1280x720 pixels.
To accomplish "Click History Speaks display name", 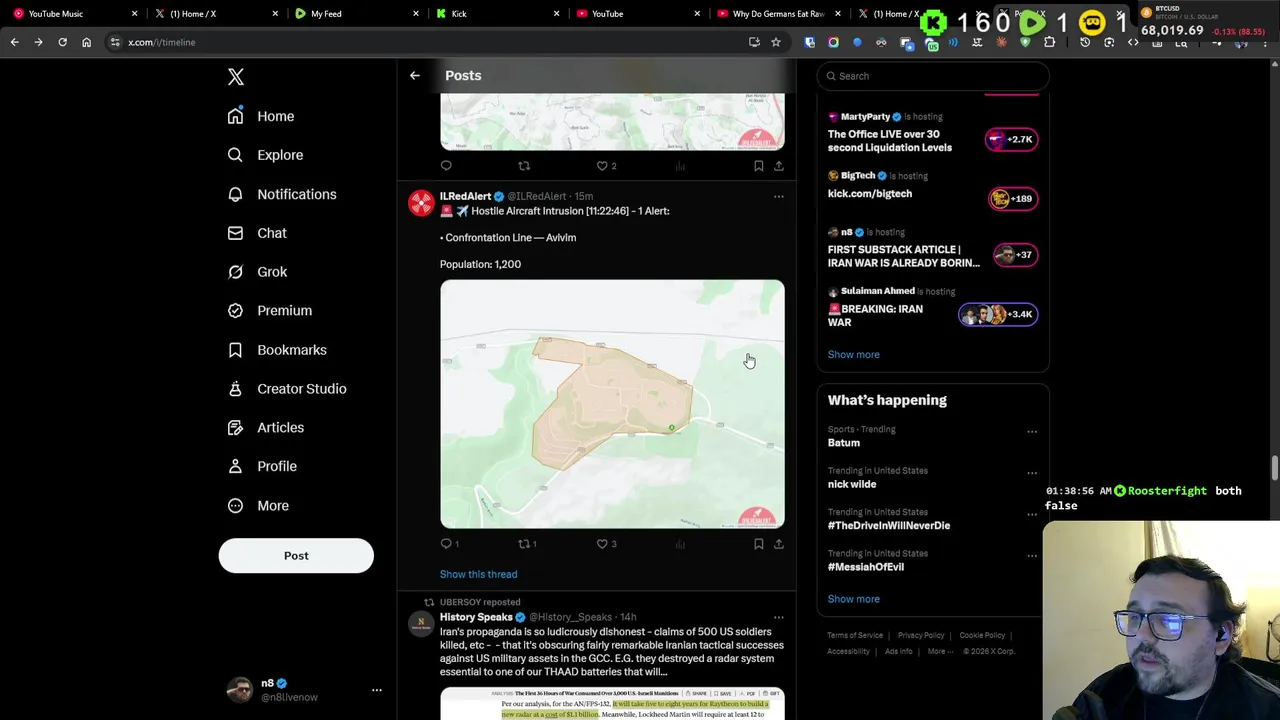I will (476, 617).
